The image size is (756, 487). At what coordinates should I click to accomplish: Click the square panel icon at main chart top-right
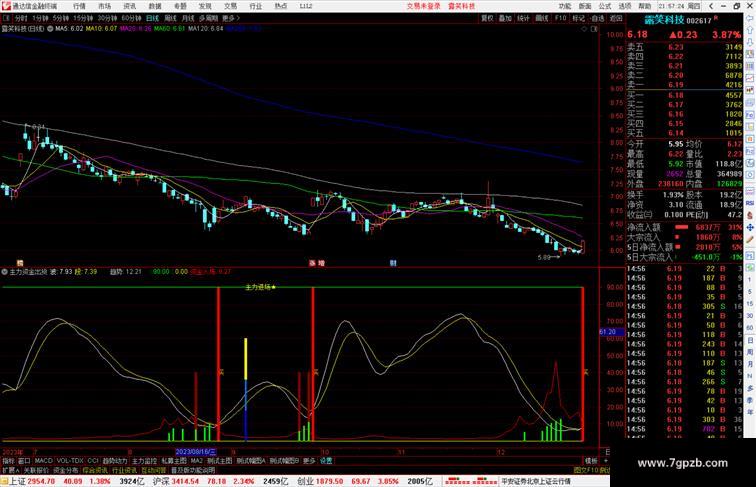pyautogui.click(x=594, y=29)
